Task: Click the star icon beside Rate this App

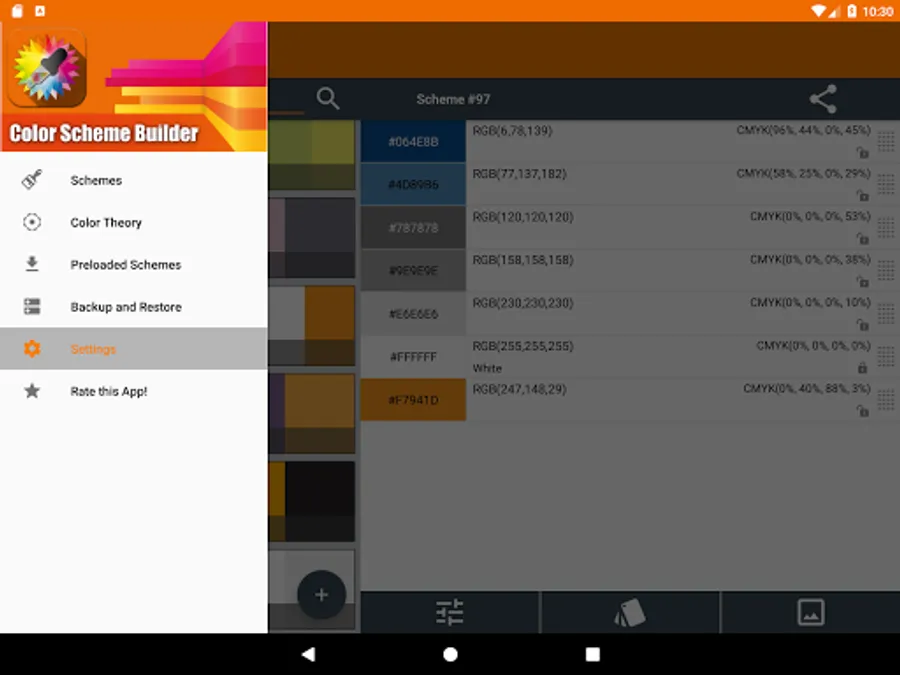Action: point(31,391)
